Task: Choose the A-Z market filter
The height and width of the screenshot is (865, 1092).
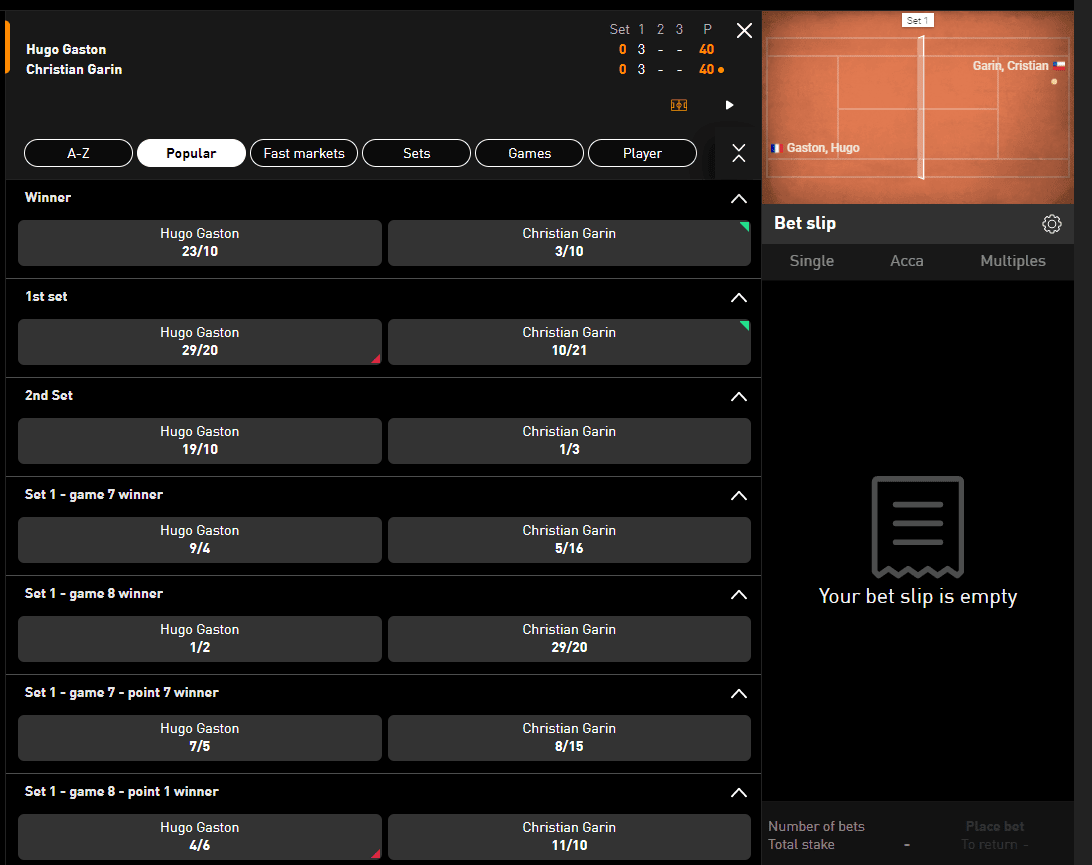Action: 78,153
